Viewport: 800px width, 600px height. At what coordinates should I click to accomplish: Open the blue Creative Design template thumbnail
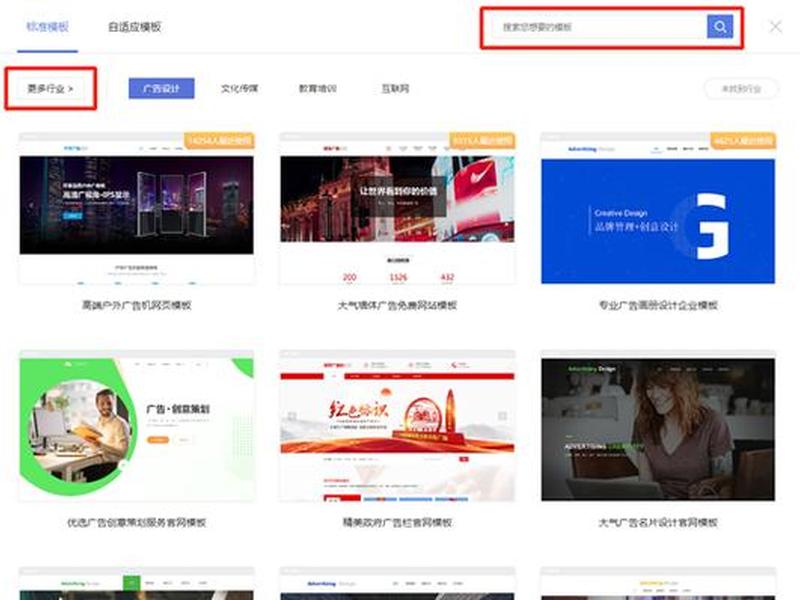click(658, 208)
